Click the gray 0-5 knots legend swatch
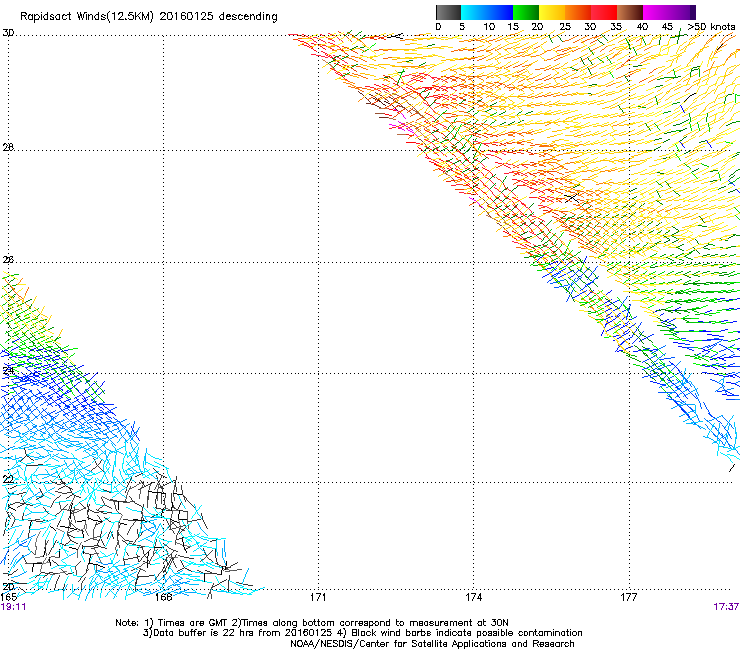Screen dimensions: 740x650 coord(448,12)
